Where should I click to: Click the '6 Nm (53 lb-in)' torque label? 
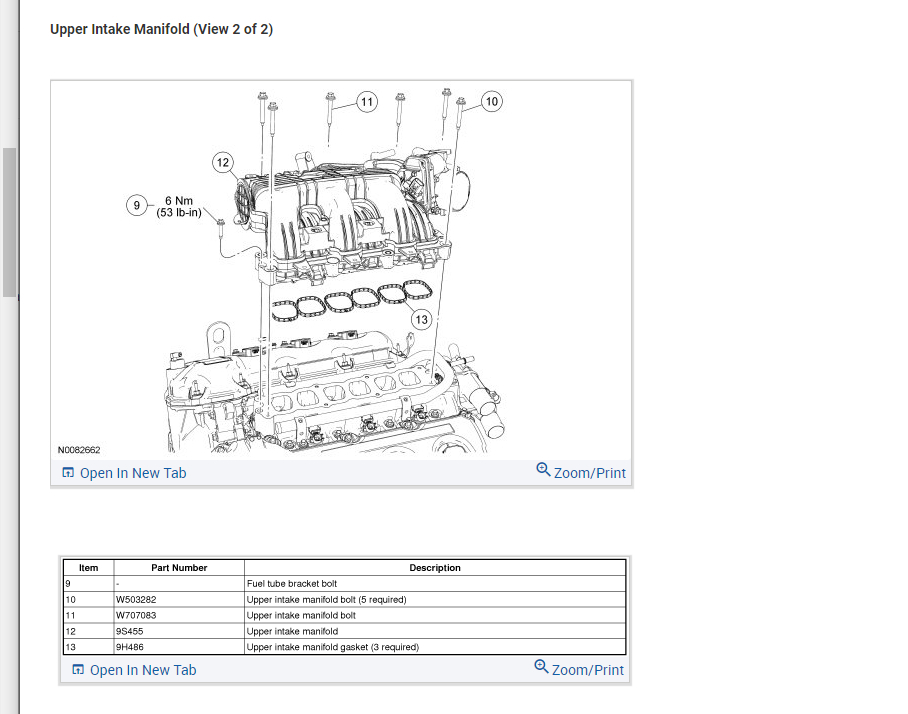tap(179, 207)
